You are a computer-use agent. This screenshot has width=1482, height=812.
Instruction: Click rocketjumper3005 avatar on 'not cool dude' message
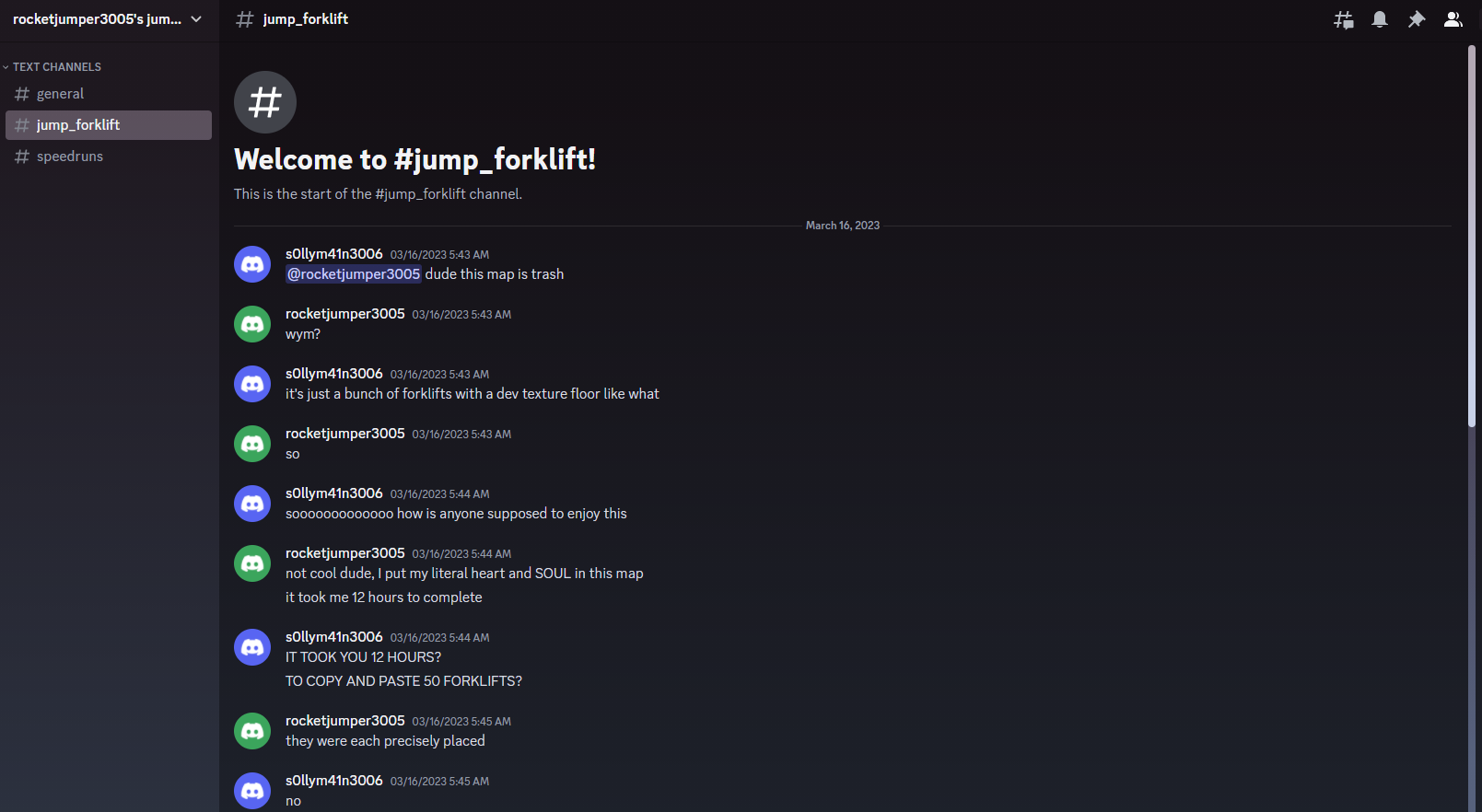click(x=252, y=563)
